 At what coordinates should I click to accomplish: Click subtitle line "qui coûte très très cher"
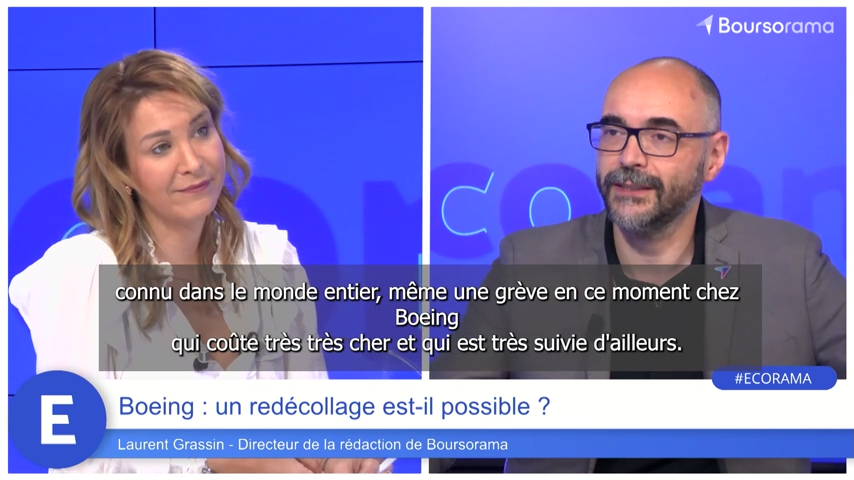click(x=426, y=343)
